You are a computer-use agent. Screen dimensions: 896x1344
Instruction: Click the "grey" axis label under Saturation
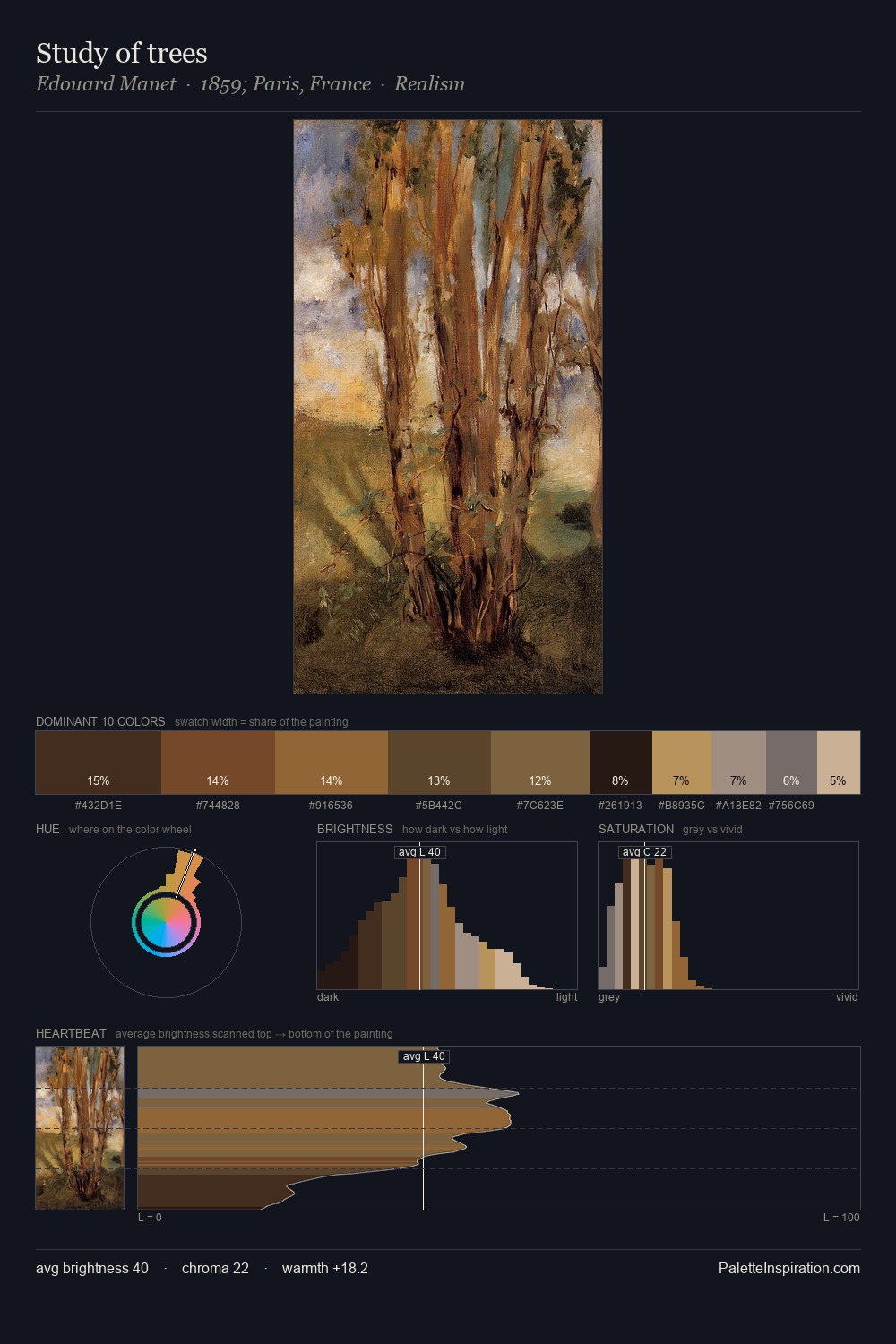pos(609,997)
